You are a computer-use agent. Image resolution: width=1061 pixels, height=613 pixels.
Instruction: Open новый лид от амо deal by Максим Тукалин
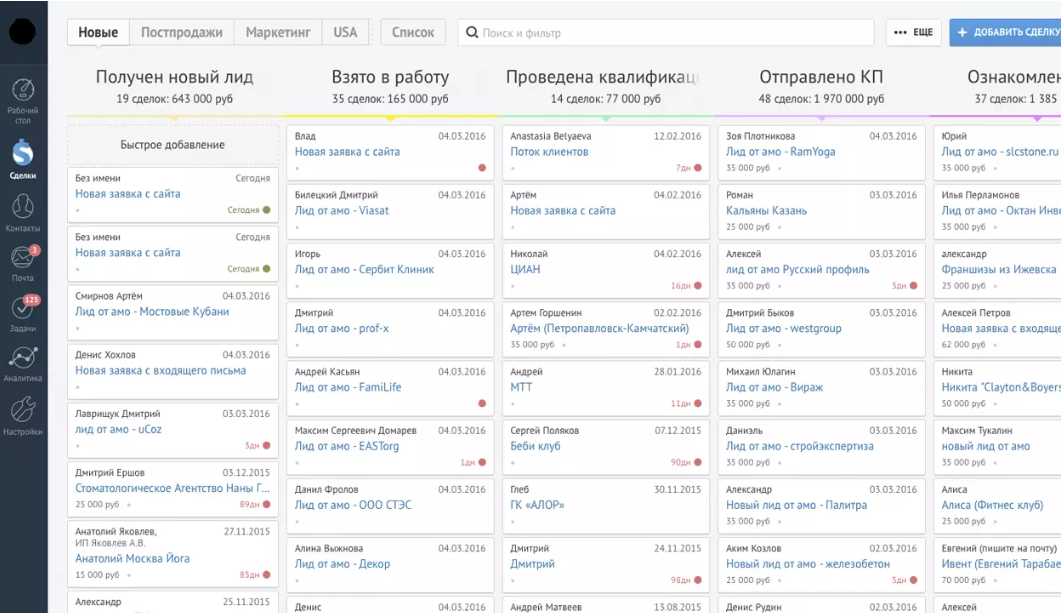[x=986, y=446]
